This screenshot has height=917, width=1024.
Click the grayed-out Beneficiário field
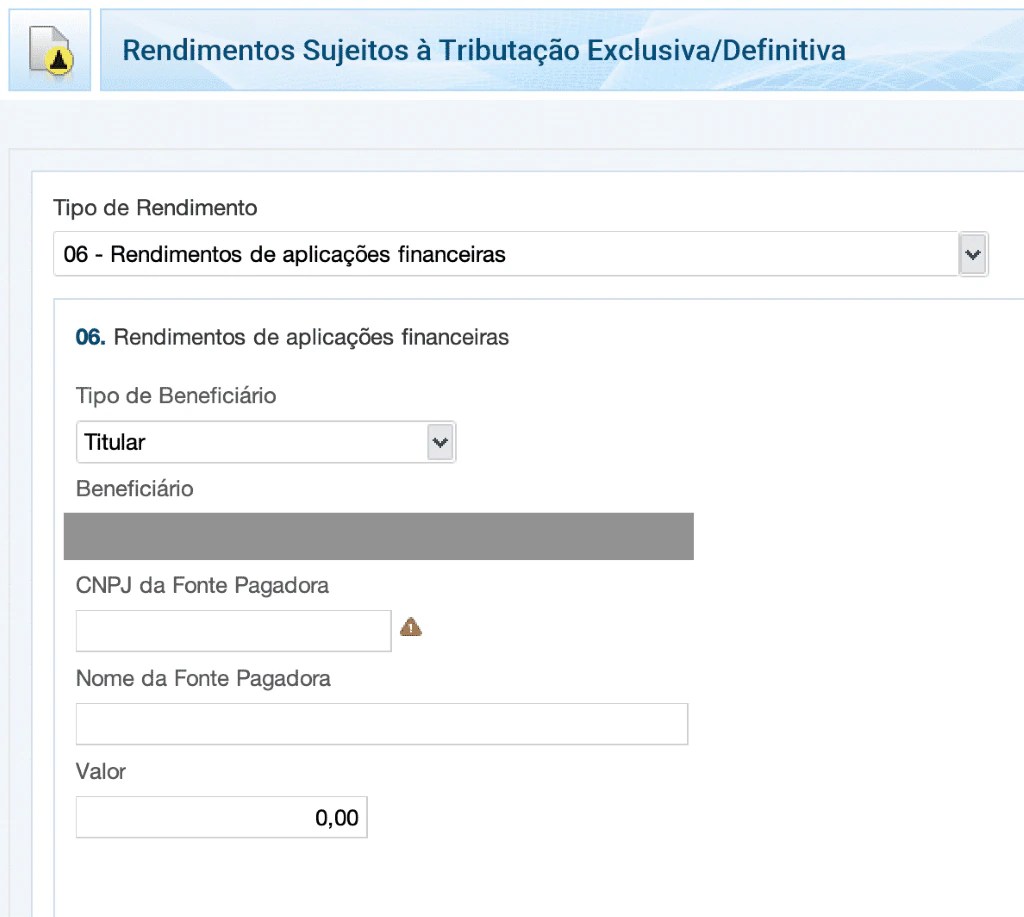pyautogui.click(x=378, y=536)
